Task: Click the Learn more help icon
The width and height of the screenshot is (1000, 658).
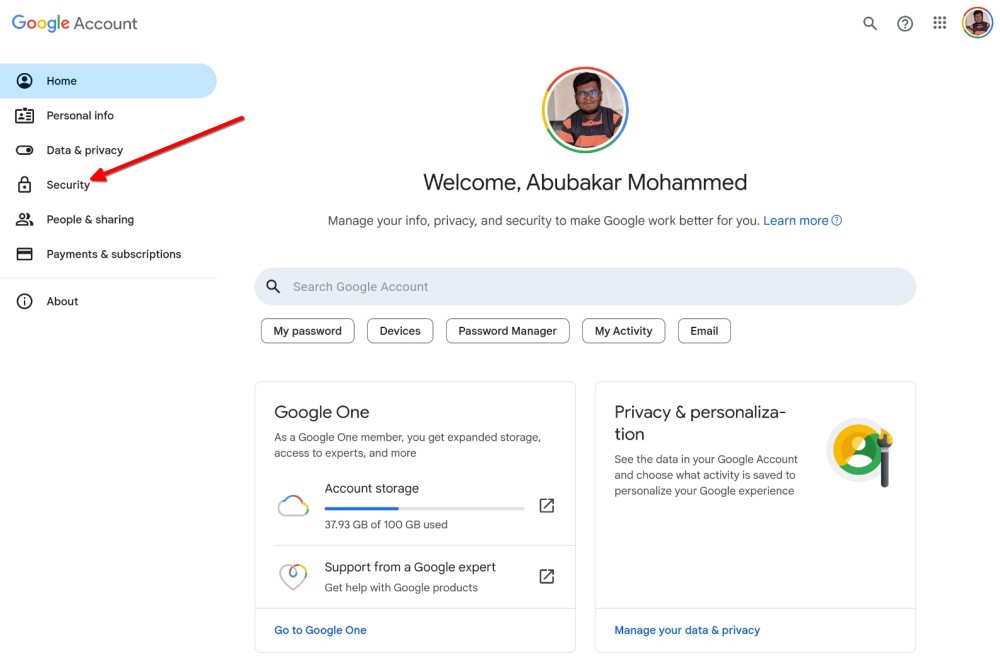Action: click(837, 221)
